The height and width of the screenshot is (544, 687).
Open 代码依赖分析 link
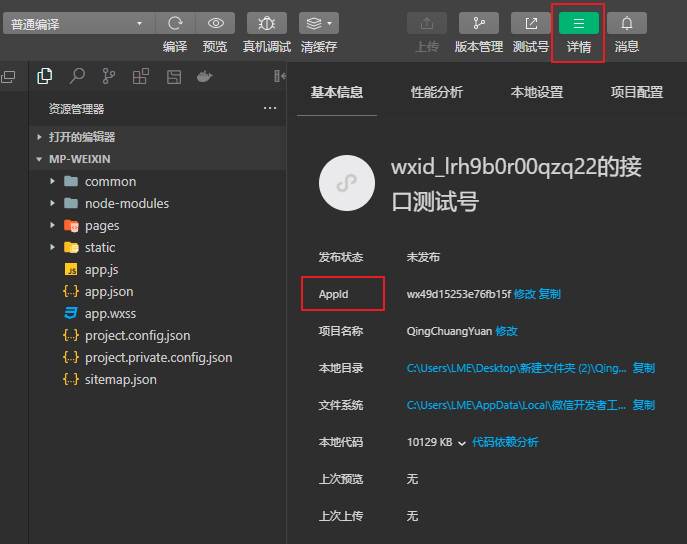point(505,442)
